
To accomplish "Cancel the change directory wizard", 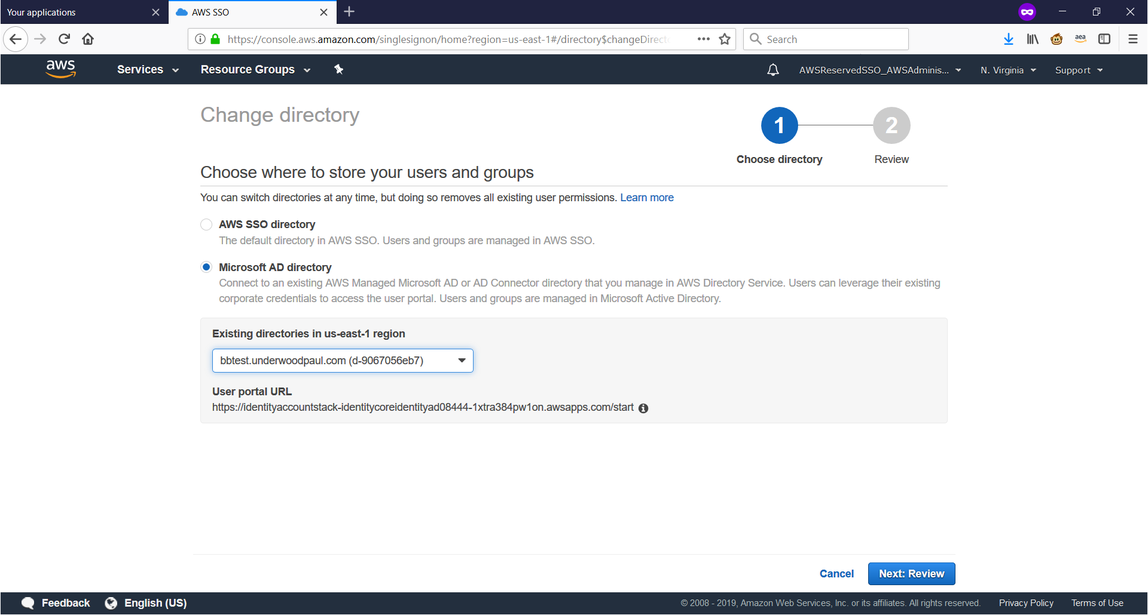I will [837, 574].
